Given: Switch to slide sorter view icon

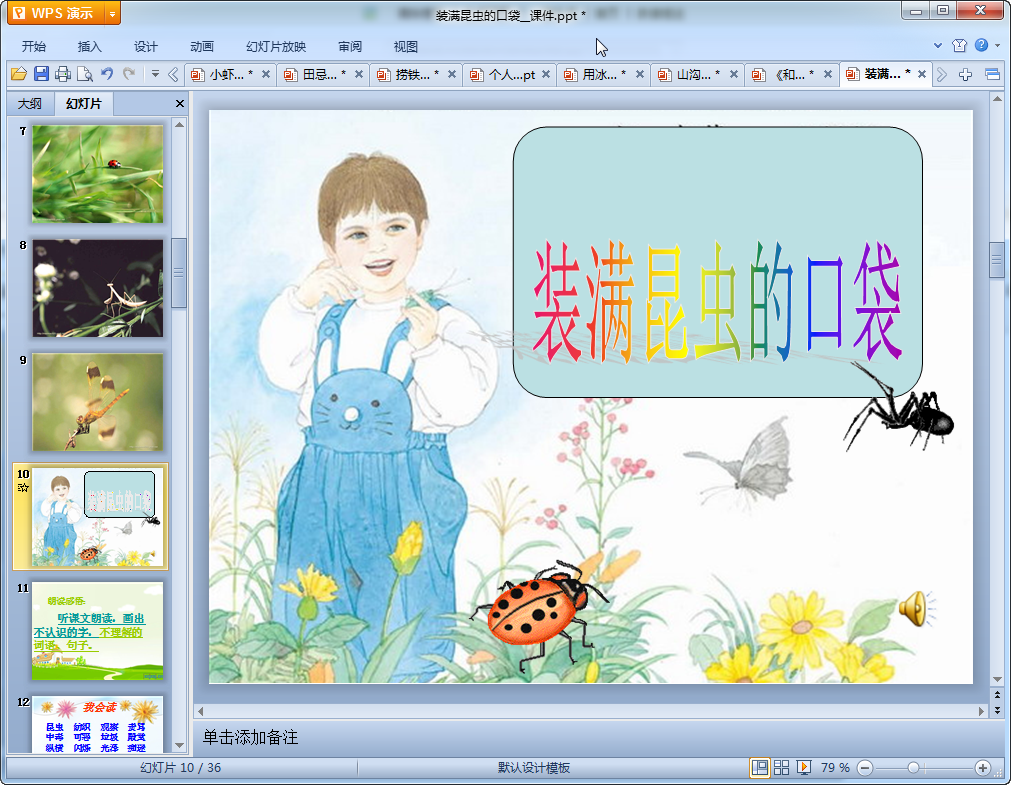Looking at the screenshot, I should coord(781,768).
